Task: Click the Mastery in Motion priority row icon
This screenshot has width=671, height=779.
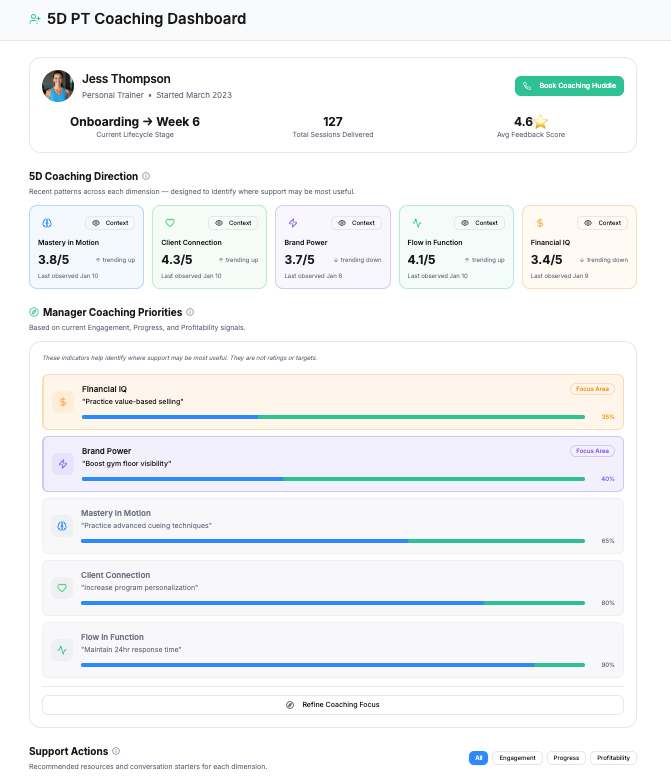Action: (62, 526)
